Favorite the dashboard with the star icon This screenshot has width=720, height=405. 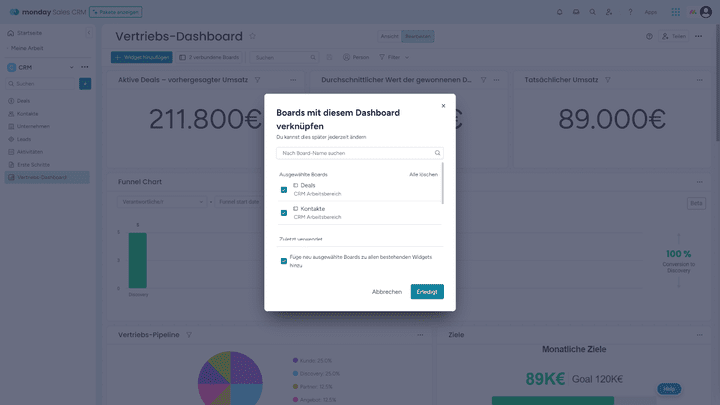pyautogui.click(x=253, y=36)
